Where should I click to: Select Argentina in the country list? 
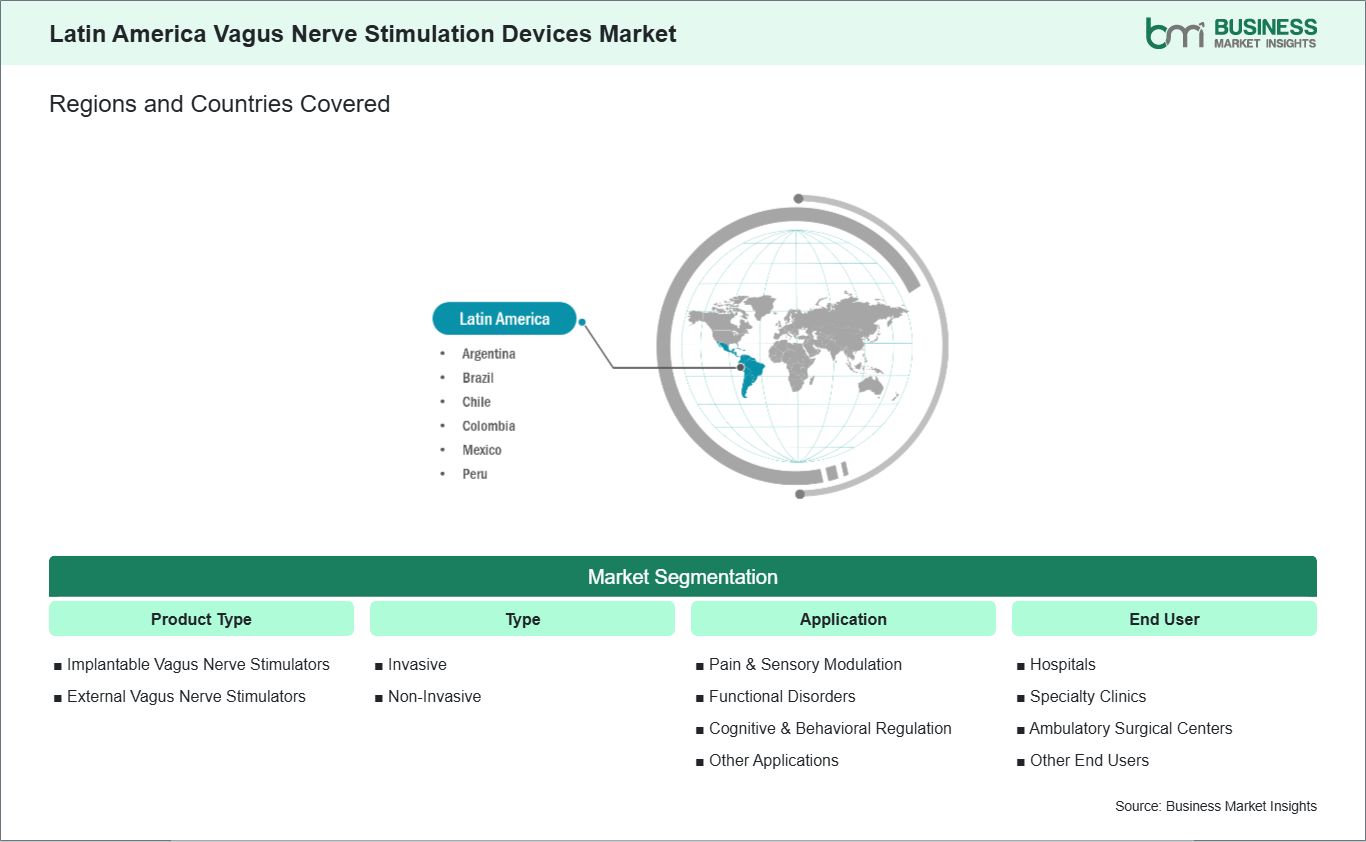tap(489, 354)
